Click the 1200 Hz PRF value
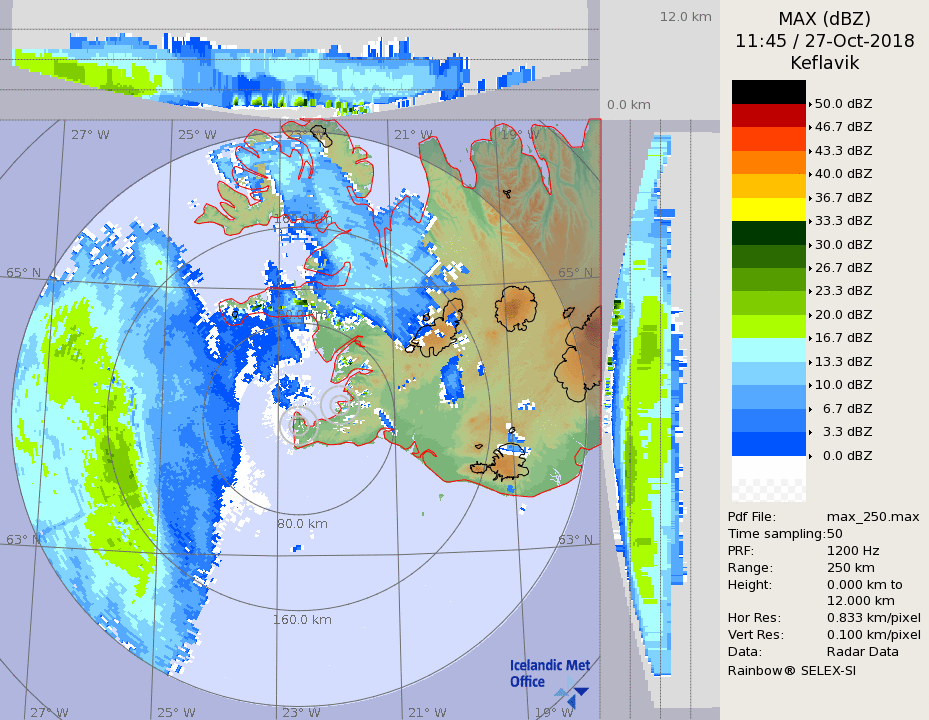This screenshot has width=929, height=720. click(x=853, y=550)
